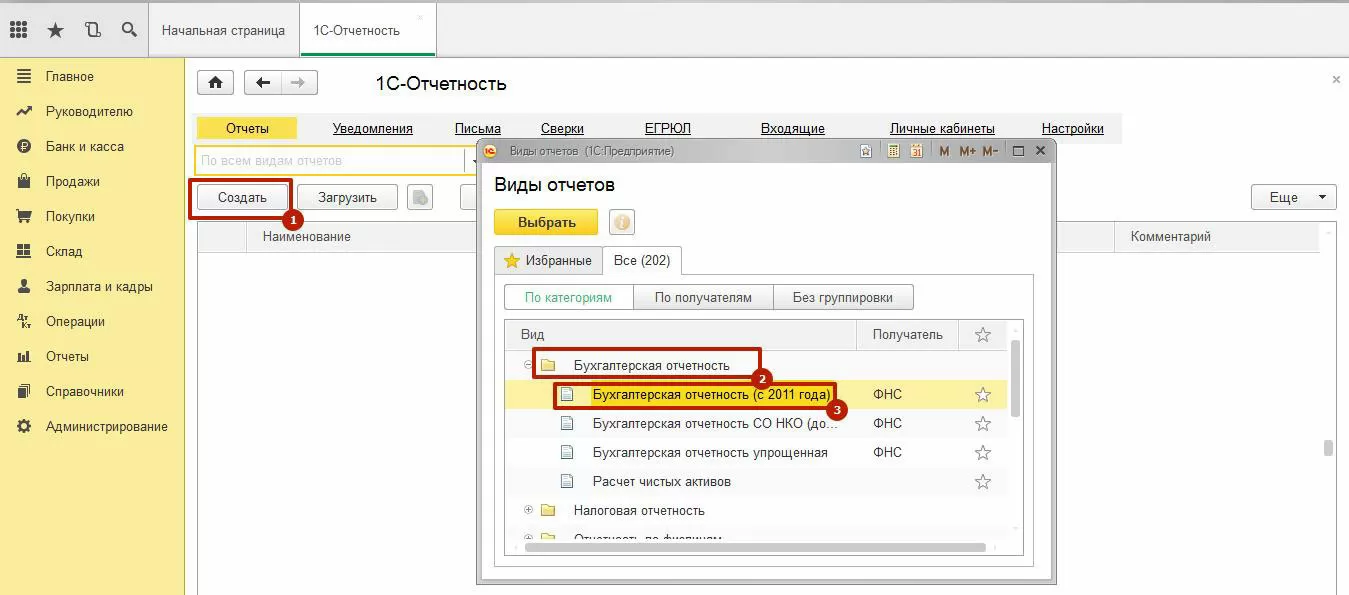1349x595 pixels.
Task: Switch to the Все (202) tab
Action: [641, 260]
